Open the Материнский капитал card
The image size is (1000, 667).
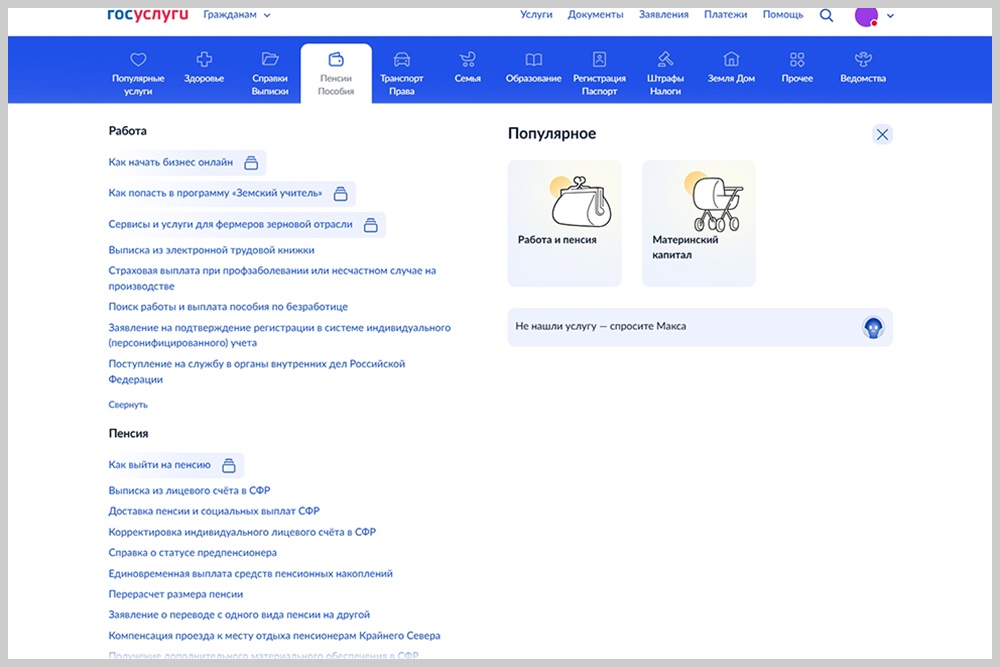tap(699, 223)
